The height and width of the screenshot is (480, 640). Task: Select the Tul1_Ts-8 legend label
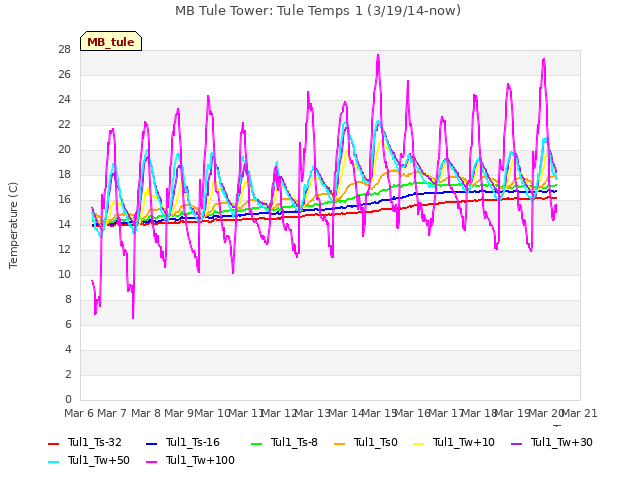click(x=294, y=442)
